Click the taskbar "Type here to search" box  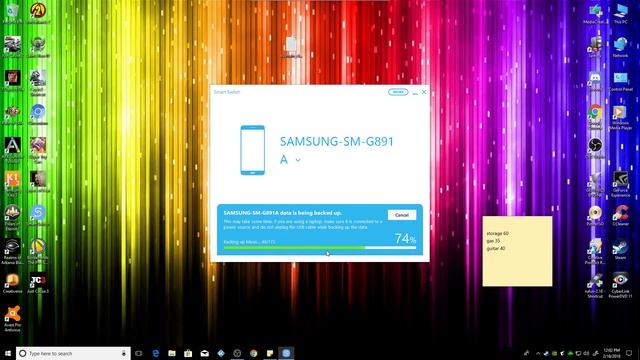tap(73, 353)
